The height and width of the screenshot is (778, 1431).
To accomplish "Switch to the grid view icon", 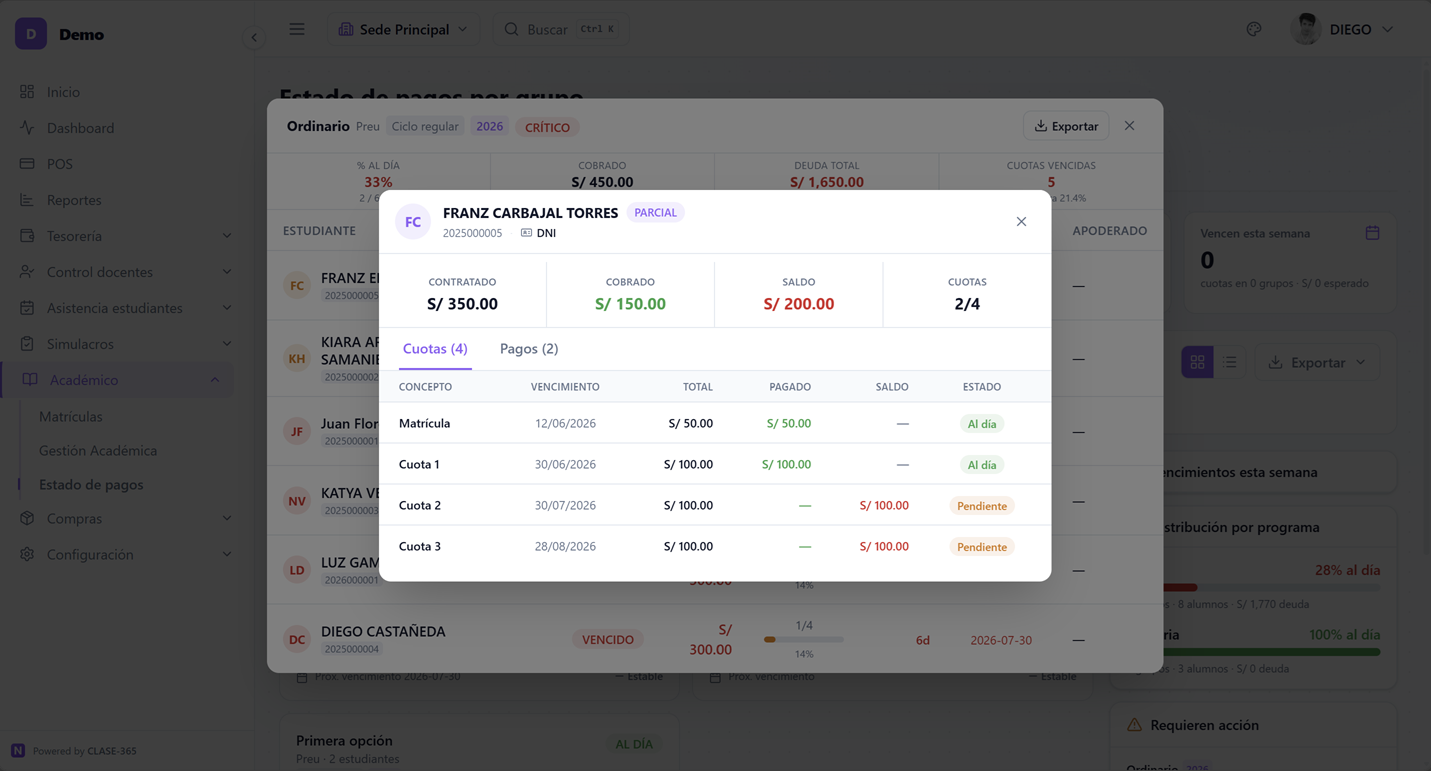I will 1197,362.
